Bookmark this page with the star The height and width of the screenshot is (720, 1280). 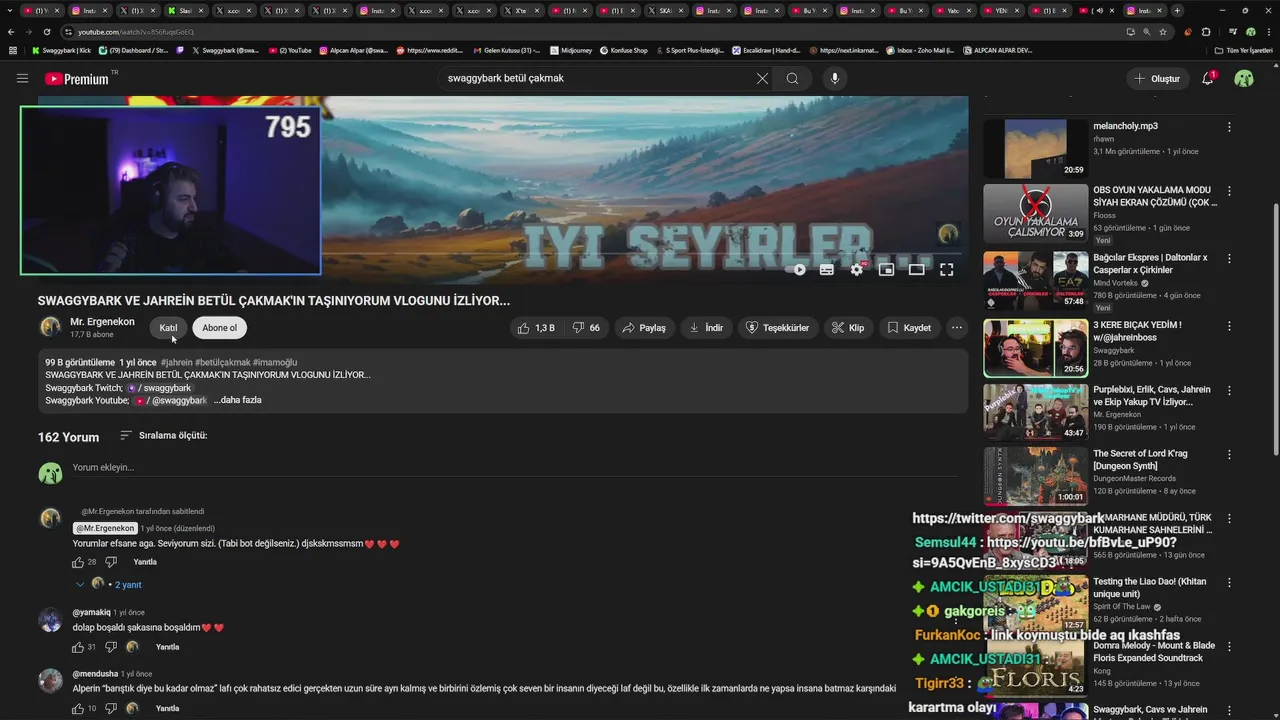1163,32
